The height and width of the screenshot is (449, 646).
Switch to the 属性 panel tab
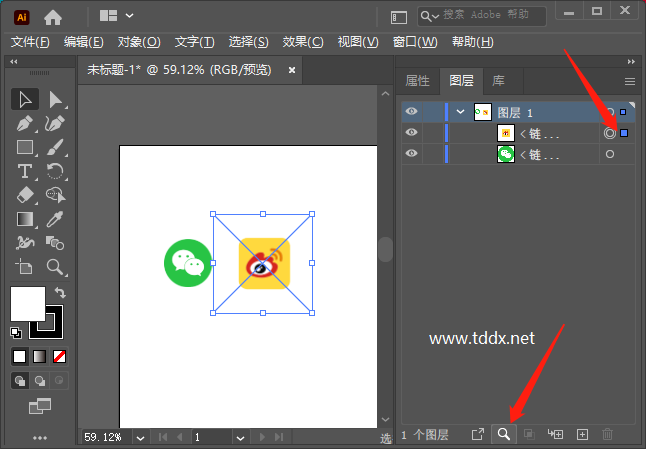(417, 81)
